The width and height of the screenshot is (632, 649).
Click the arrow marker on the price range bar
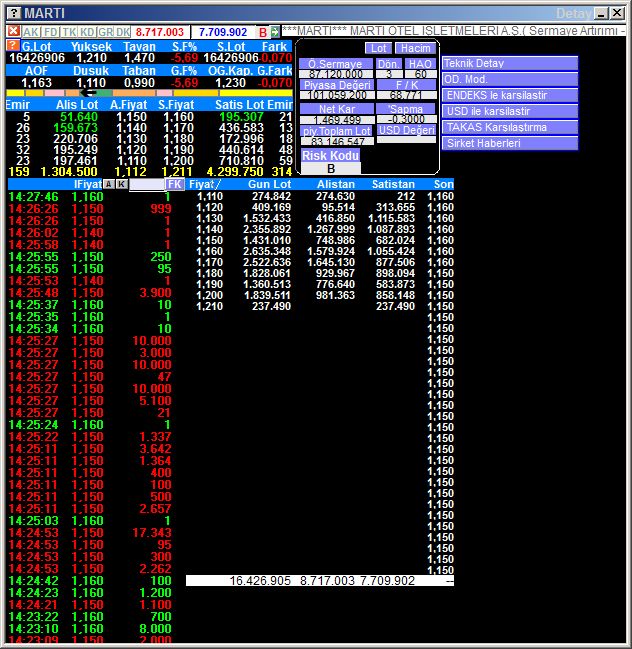point(88,93)
